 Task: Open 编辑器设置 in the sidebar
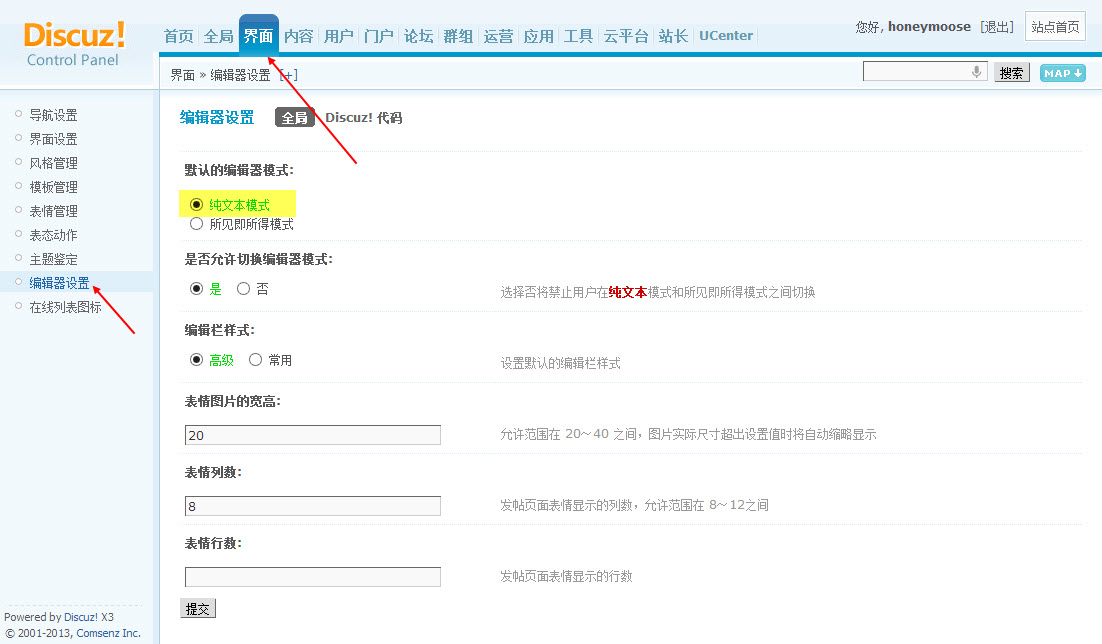point(59,283)
